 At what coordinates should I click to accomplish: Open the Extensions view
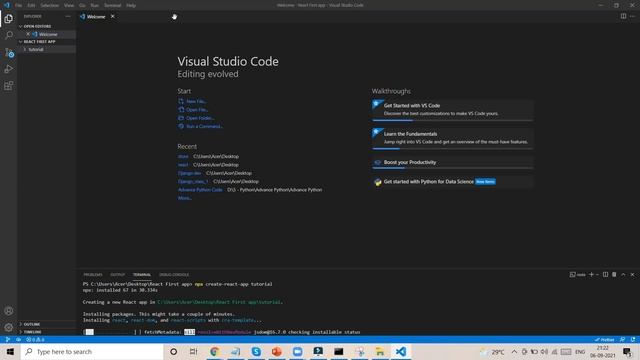coord(9,86)
